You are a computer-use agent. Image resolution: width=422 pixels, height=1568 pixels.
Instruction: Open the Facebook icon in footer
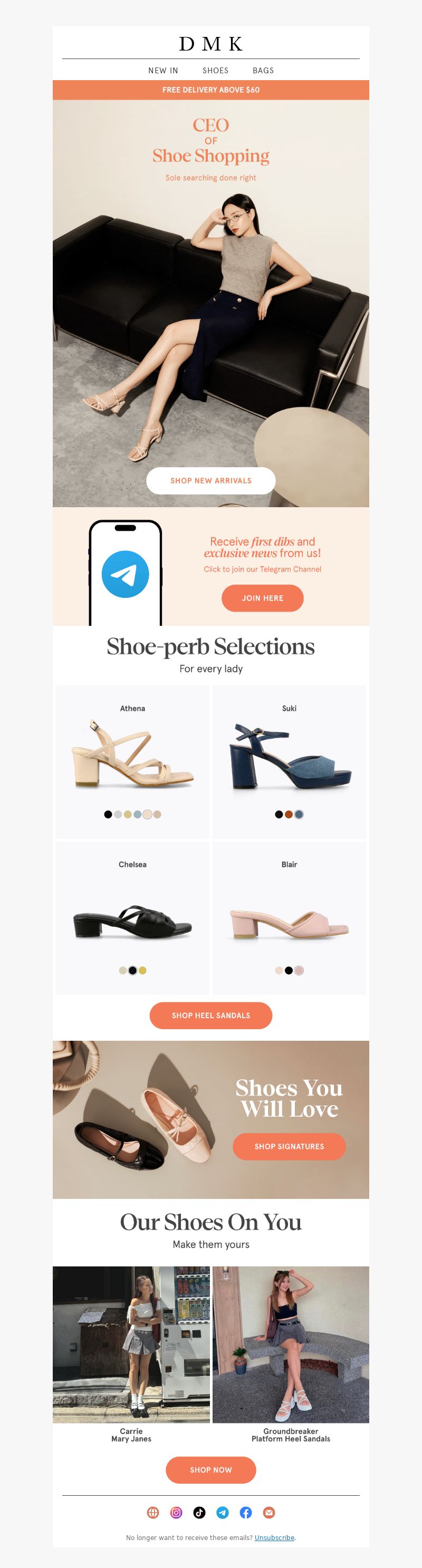(245, 1512)
